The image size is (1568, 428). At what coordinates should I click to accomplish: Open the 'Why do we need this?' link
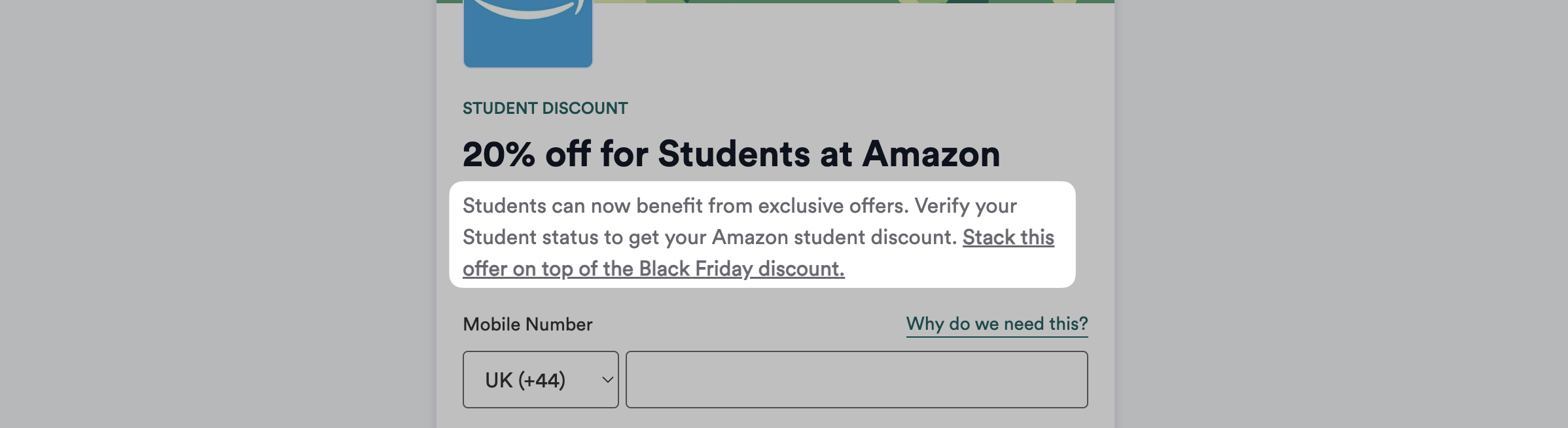tap(997, 324)
